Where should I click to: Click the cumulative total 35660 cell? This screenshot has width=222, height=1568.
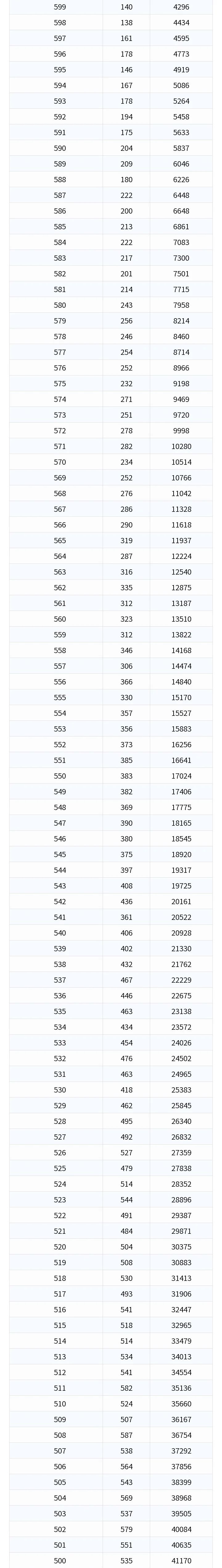(x=181, y=1404)
